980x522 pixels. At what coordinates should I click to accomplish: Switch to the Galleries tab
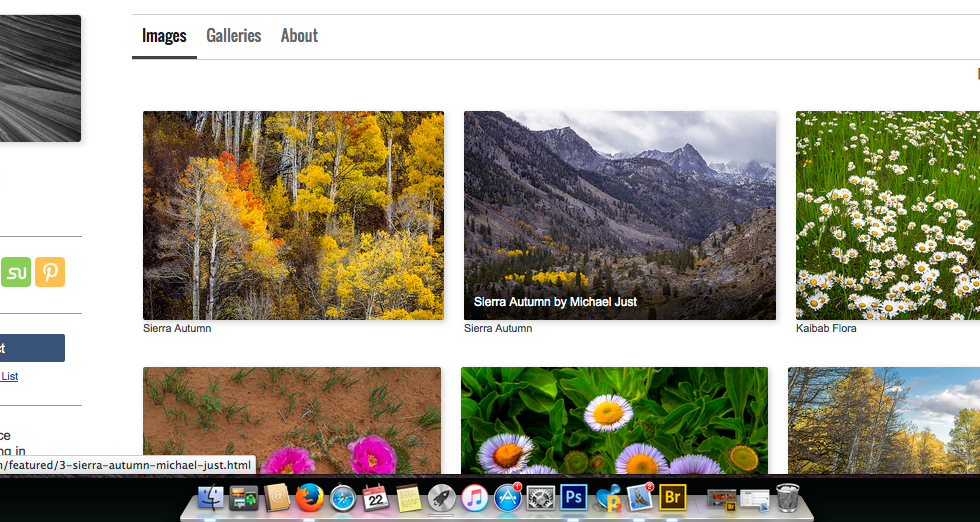[x=233, y=36]
